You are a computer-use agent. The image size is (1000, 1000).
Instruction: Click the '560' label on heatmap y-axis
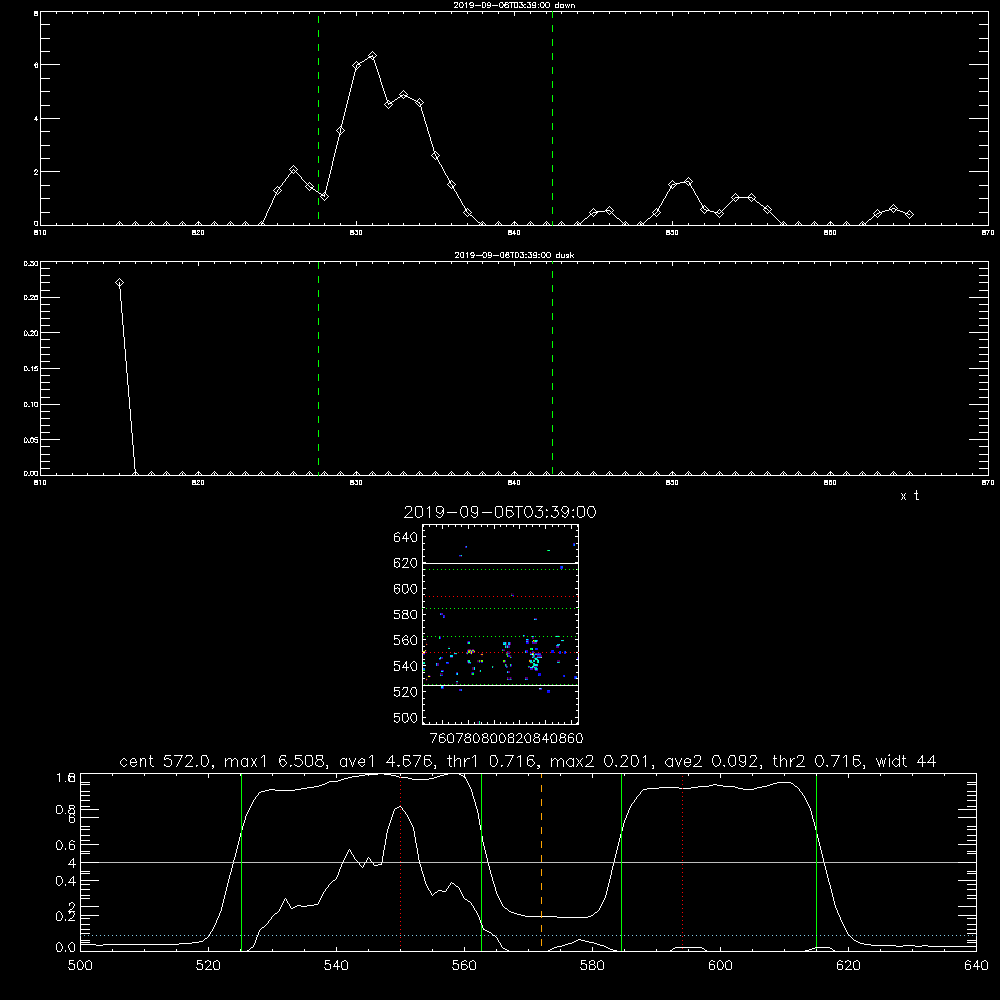pyautogui.click(x=406, y=640)
